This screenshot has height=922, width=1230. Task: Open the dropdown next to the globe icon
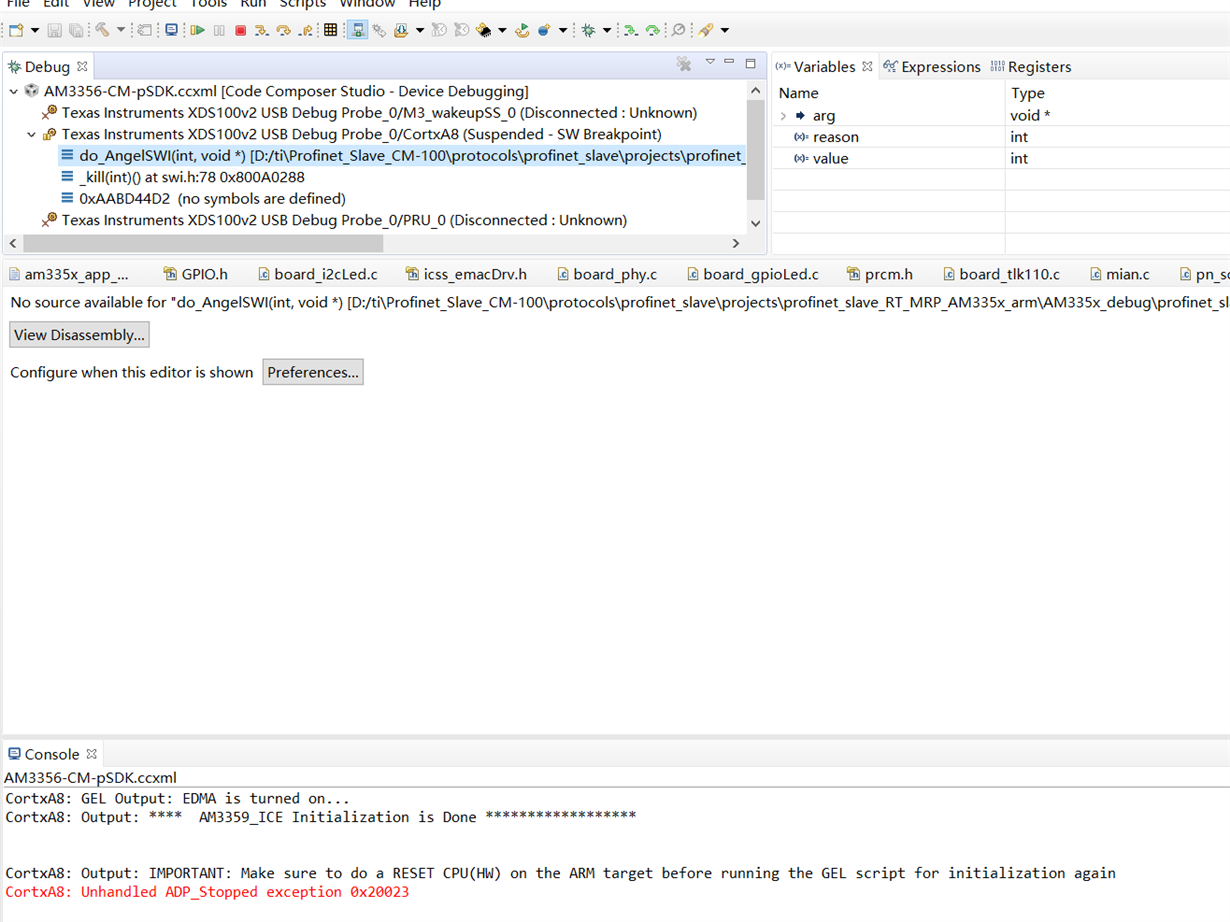coord(563,30)
